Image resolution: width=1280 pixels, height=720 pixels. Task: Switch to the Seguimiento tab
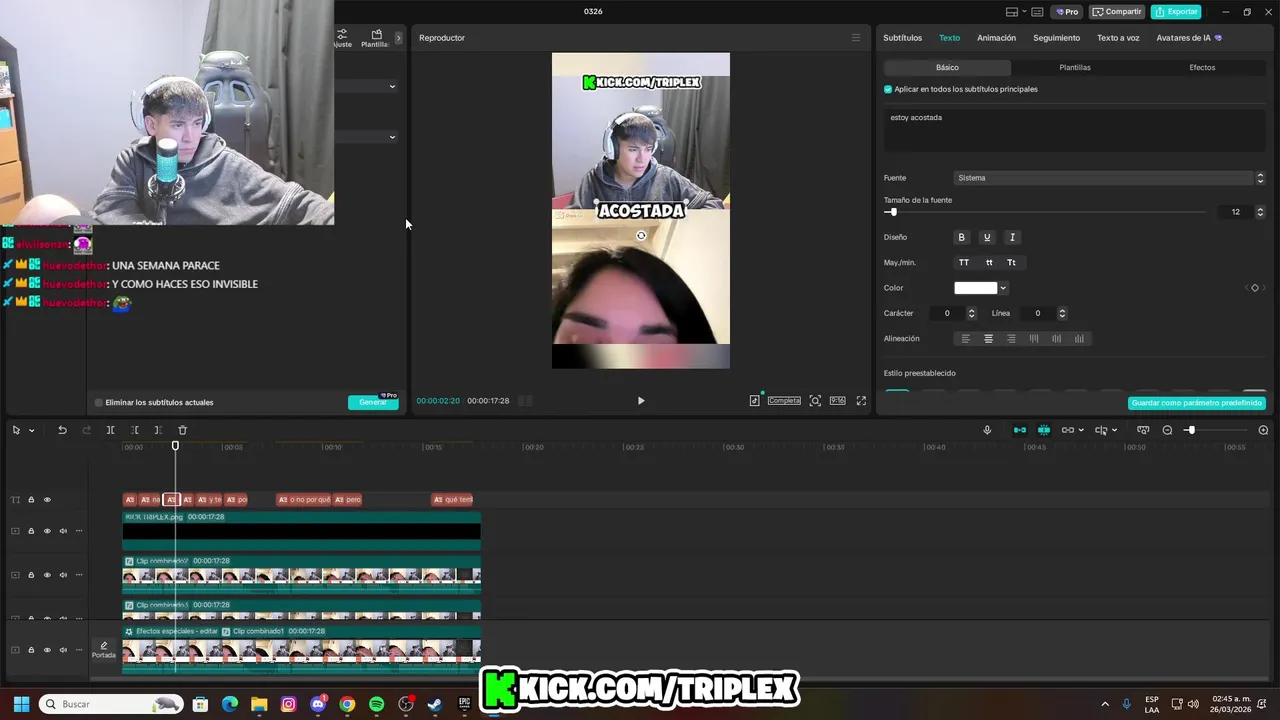(1056, 38)
